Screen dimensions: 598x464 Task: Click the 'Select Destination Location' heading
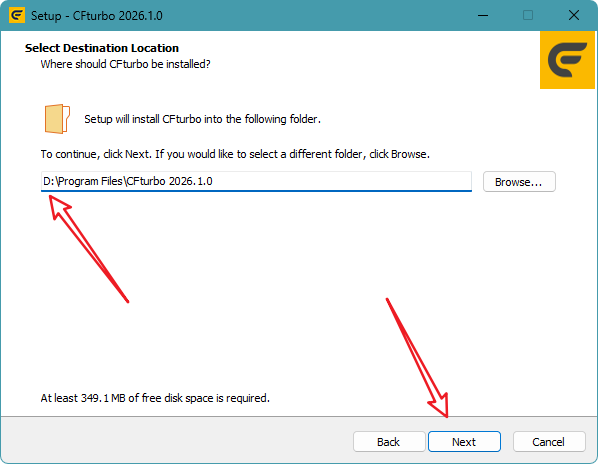click(x=102, y=48)
